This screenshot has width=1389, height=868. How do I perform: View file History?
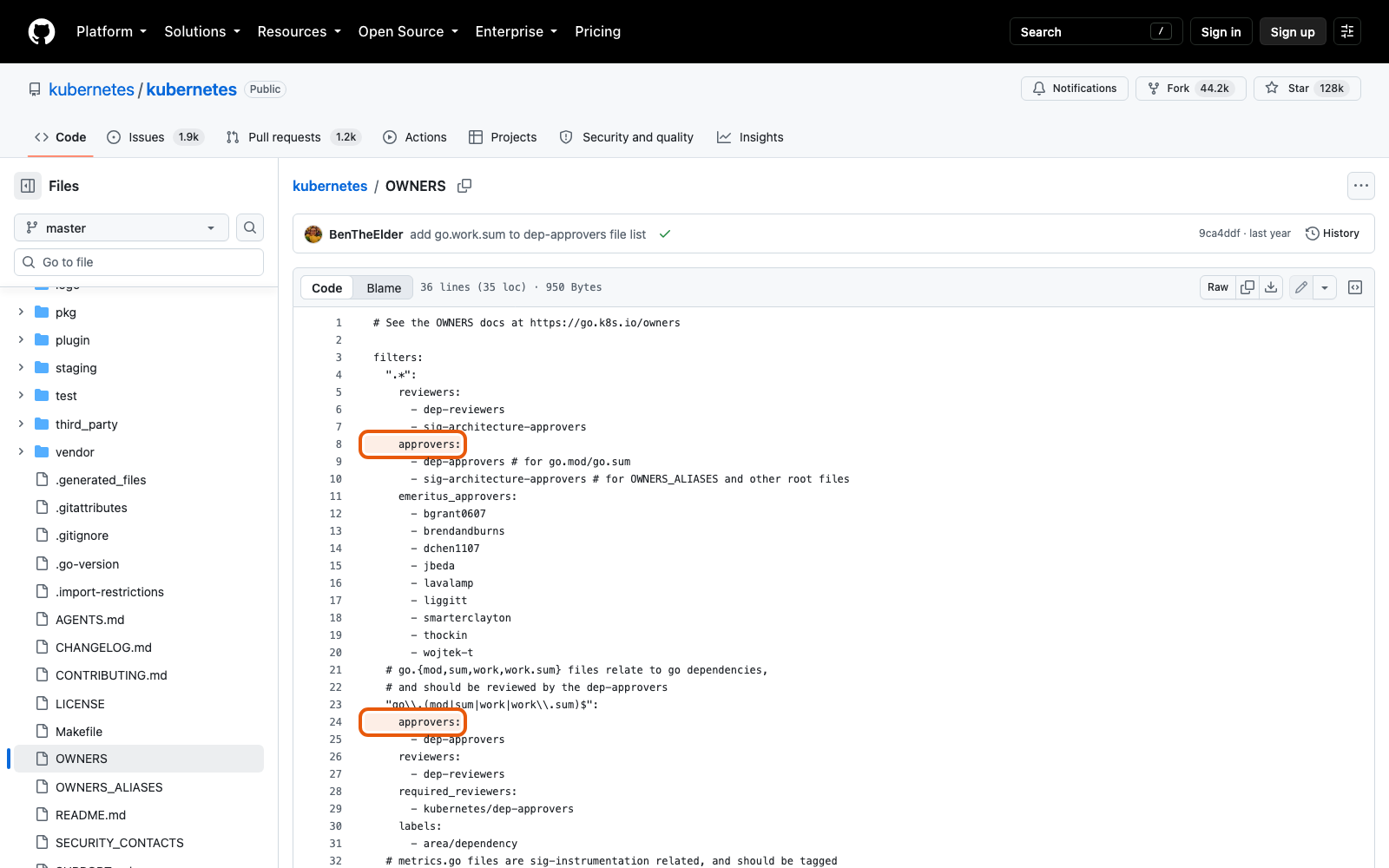[x=1333, y=233]
